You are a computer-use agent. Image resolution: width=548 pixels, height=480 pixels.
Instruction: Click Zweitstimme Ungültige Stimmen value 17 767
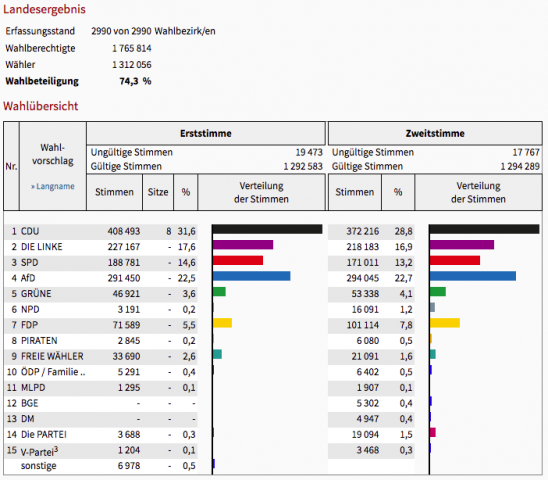pos(526,152)
